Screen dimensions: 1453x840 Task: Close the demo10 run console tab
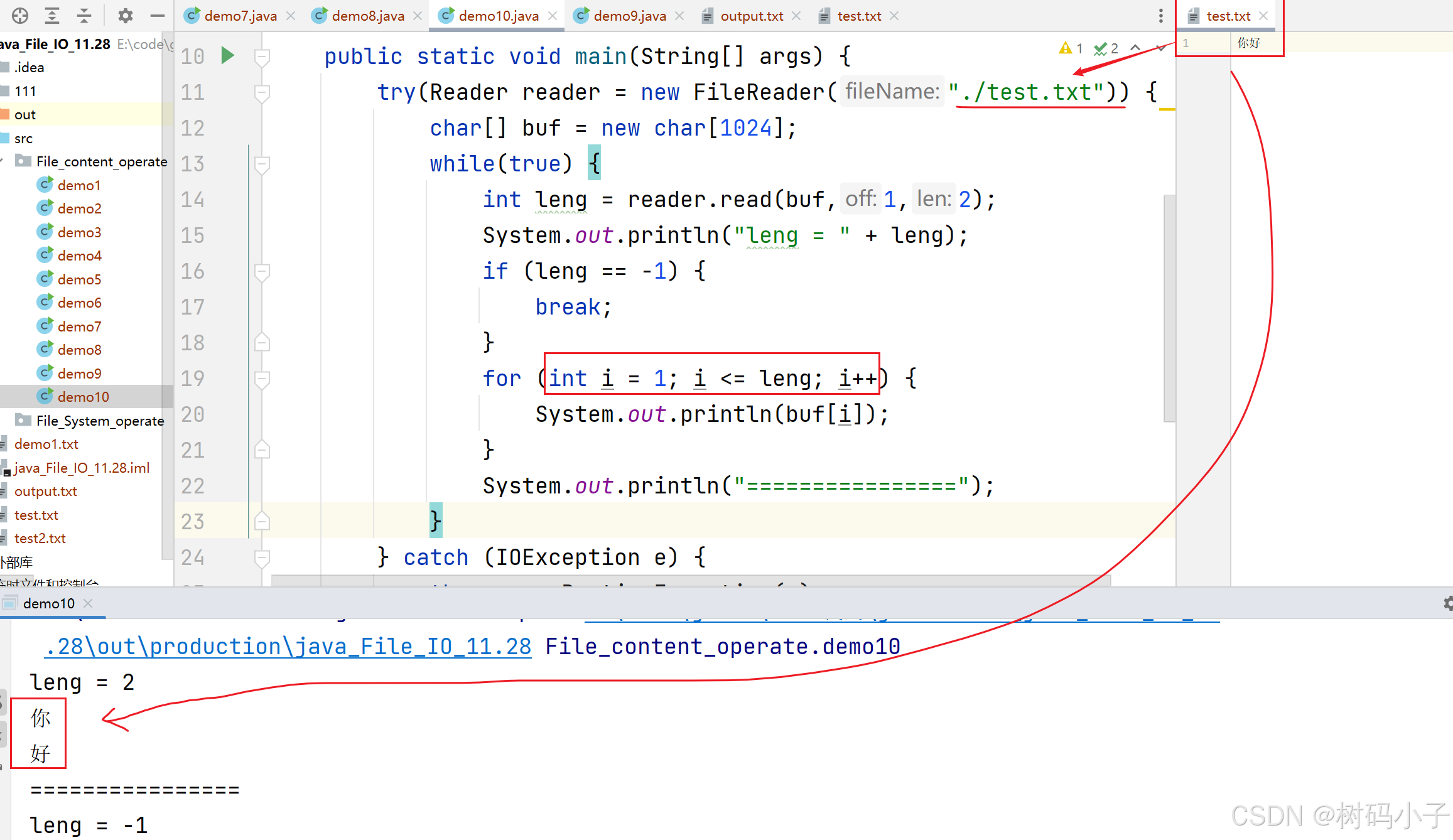point(88,603)
